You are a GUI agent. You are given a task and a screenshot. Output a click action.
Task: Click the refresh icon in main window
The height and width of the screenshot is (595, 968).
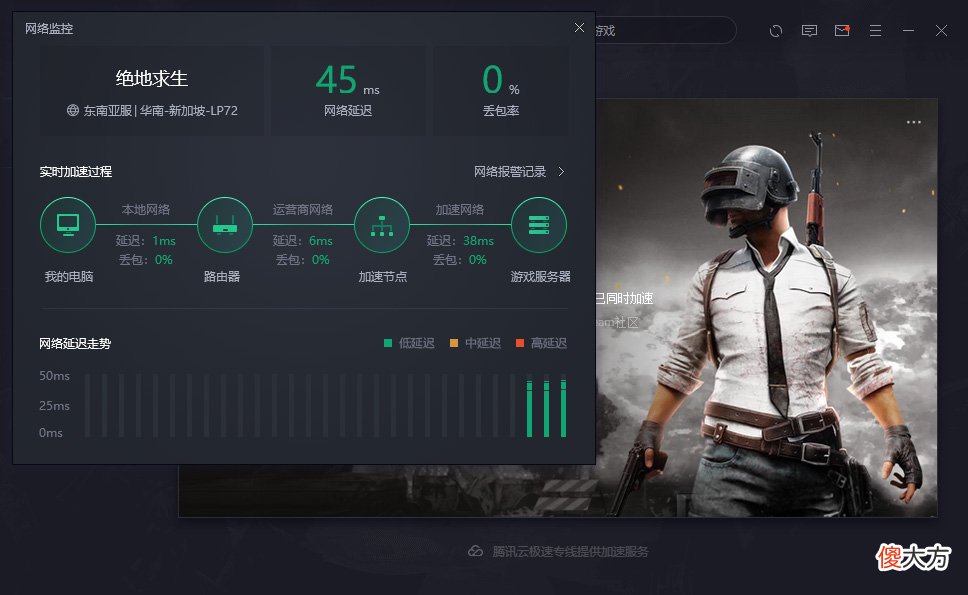(776, 30)
